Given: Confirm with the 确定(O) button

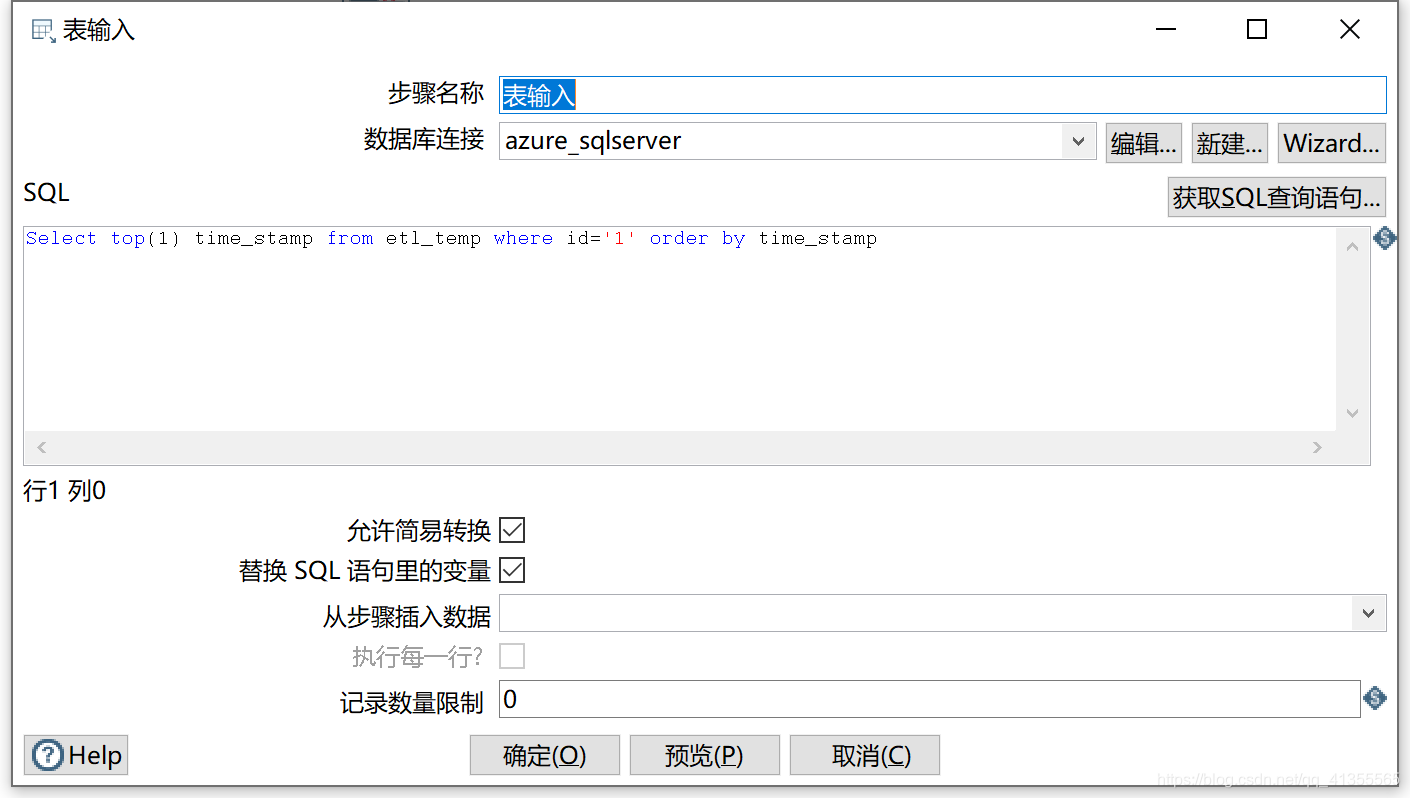Looking at the screenshot, I should tap(545, 755).
